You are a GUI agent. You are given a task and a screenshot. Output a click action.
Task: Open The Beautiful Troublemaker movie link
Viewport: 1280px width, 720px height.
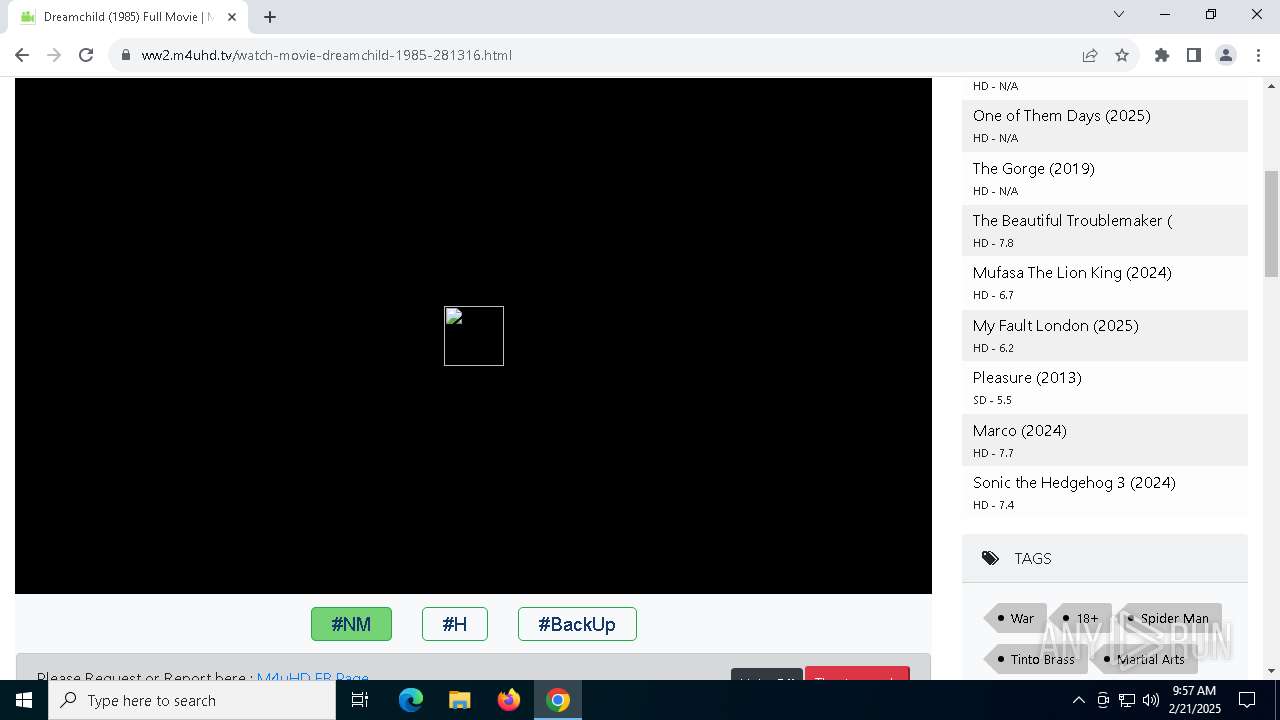coord(1072,221)
